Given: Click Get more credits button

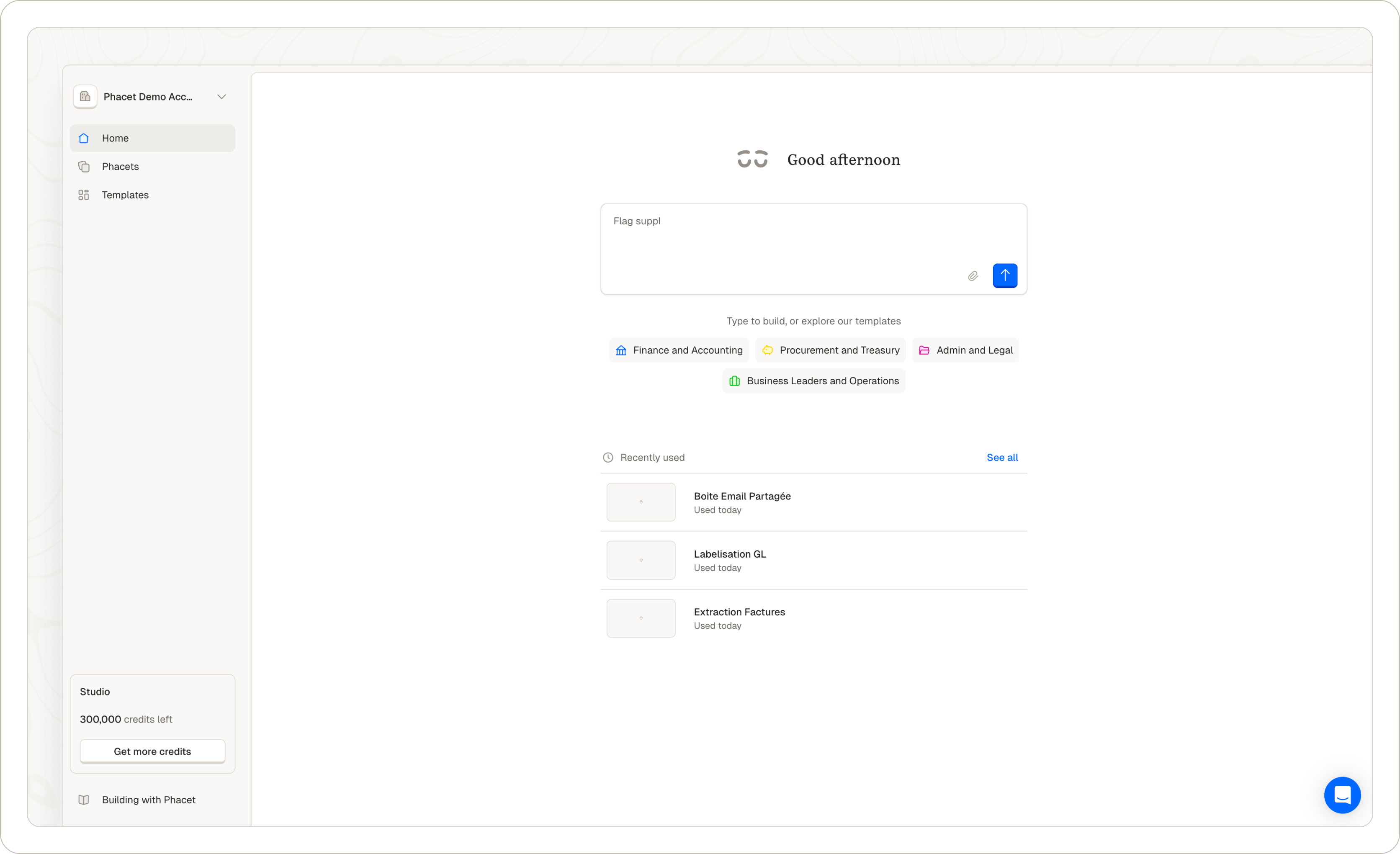Looking at the screenshot, I should (152, 751).
